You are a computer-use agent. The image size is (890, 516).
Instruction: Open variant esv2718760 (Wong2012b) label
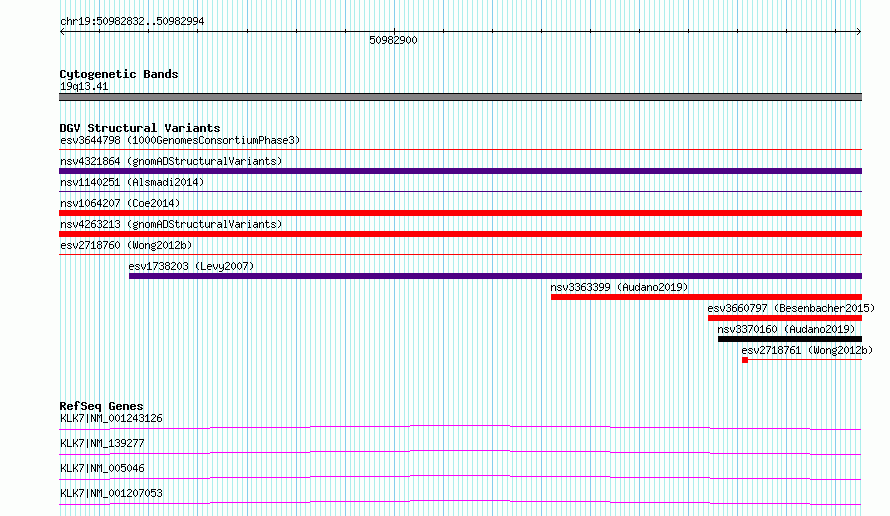(x=126, y=245)
